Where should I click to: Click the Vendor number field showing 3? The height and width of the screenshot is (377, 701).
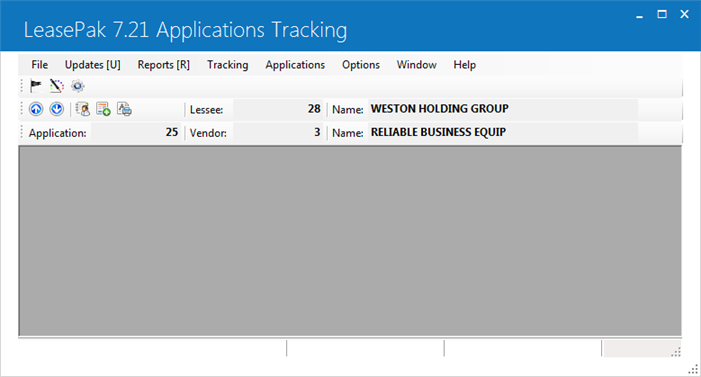click(278, 132)
